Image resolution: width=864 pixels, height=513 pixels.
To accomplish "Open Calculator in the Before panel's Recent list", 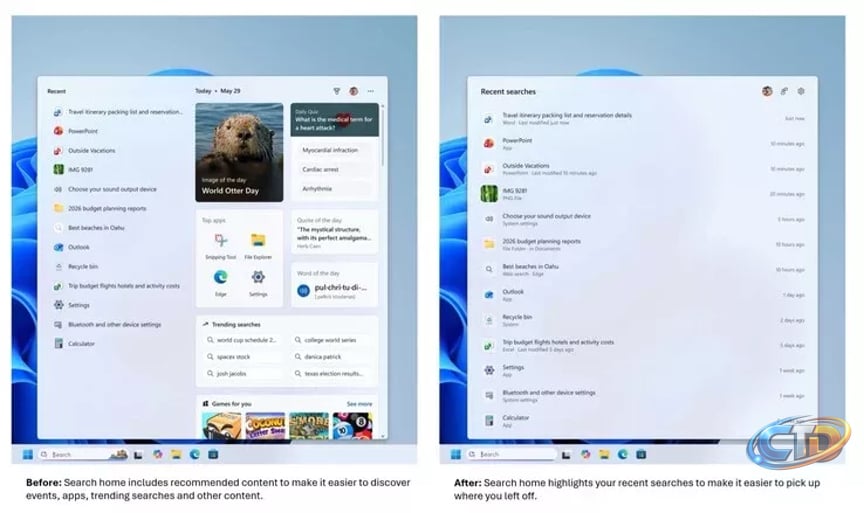I will (74, 344).
